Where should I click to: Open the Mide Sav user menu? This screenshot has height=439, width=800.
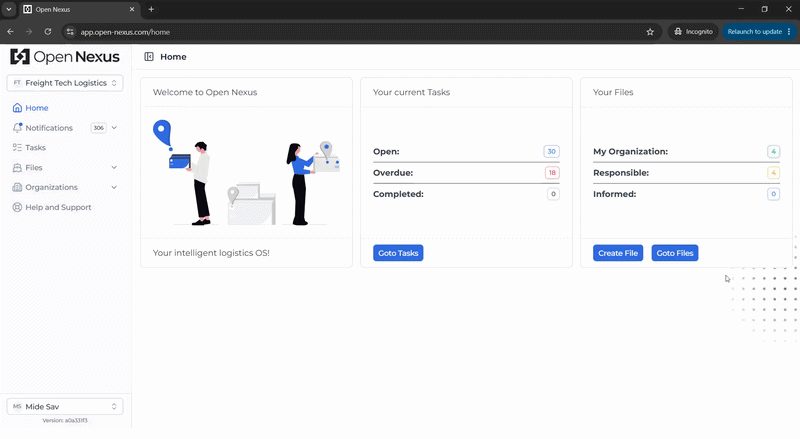[65, 406]
